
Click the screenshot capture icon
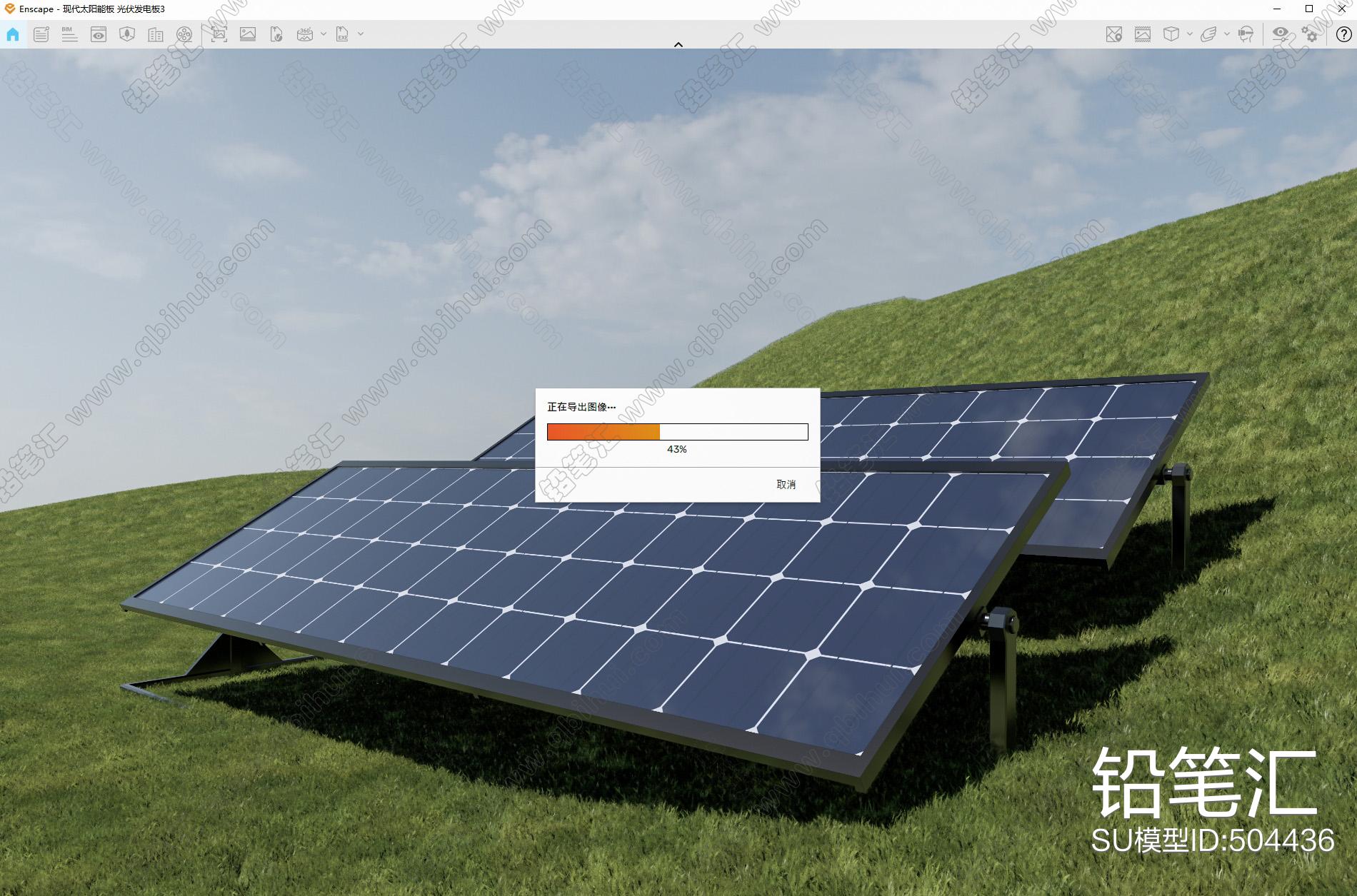click(219, 34)
